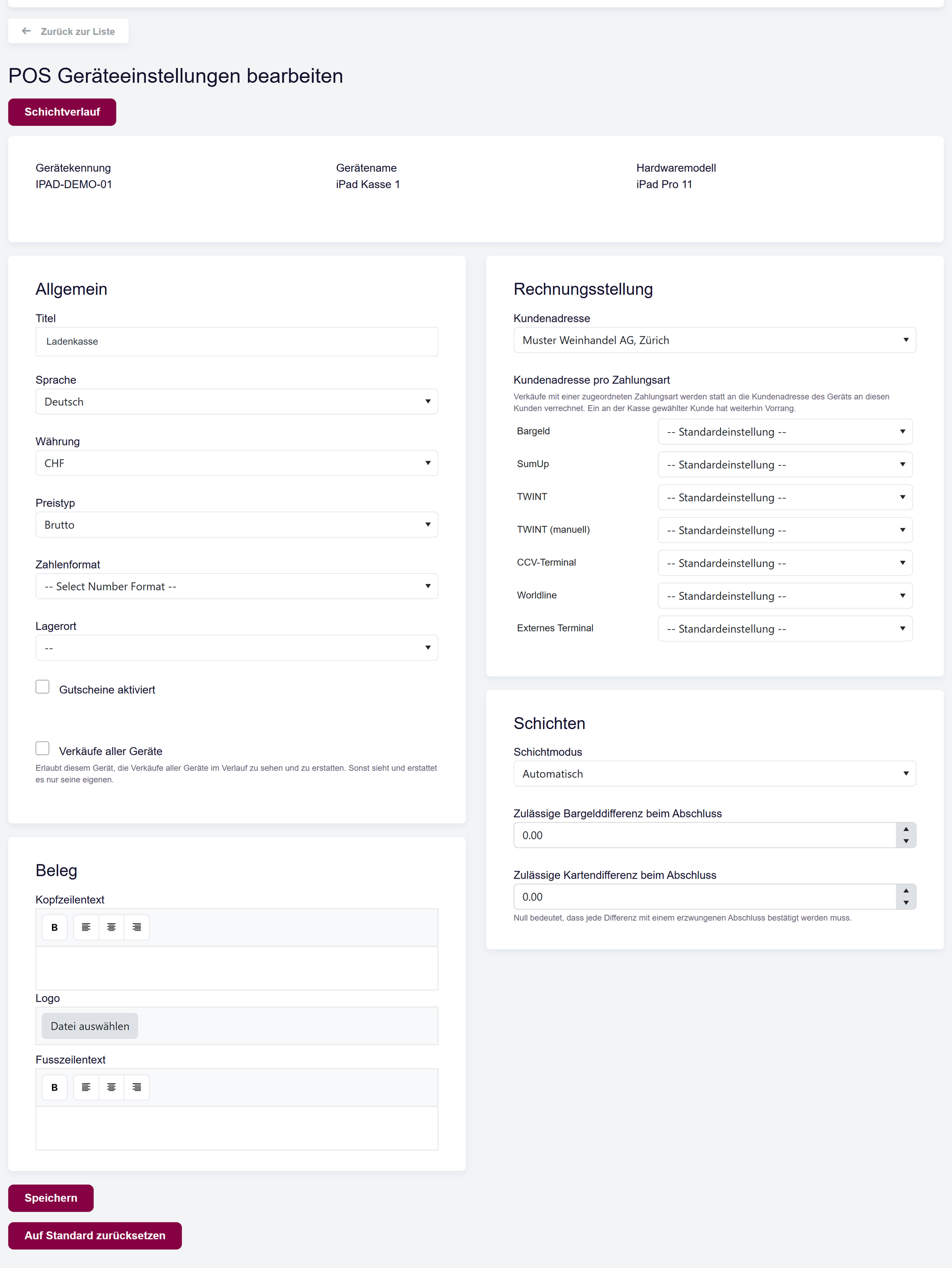This screenshot has height=1268, width=952.
Task: Open the Währung dropdown showing CHF
Action: coord(237,463)
